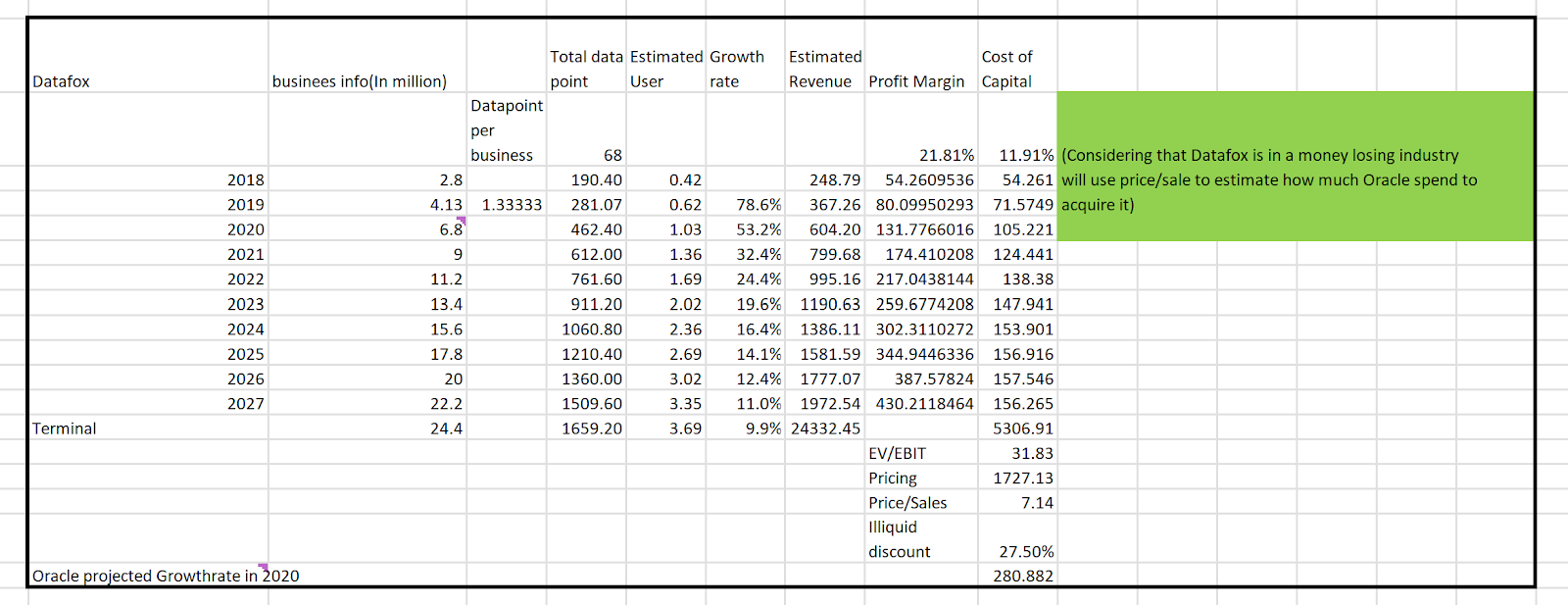Select the 248.79 revenue cell
Screen dimensions: 1568x605
click(825, 179)
